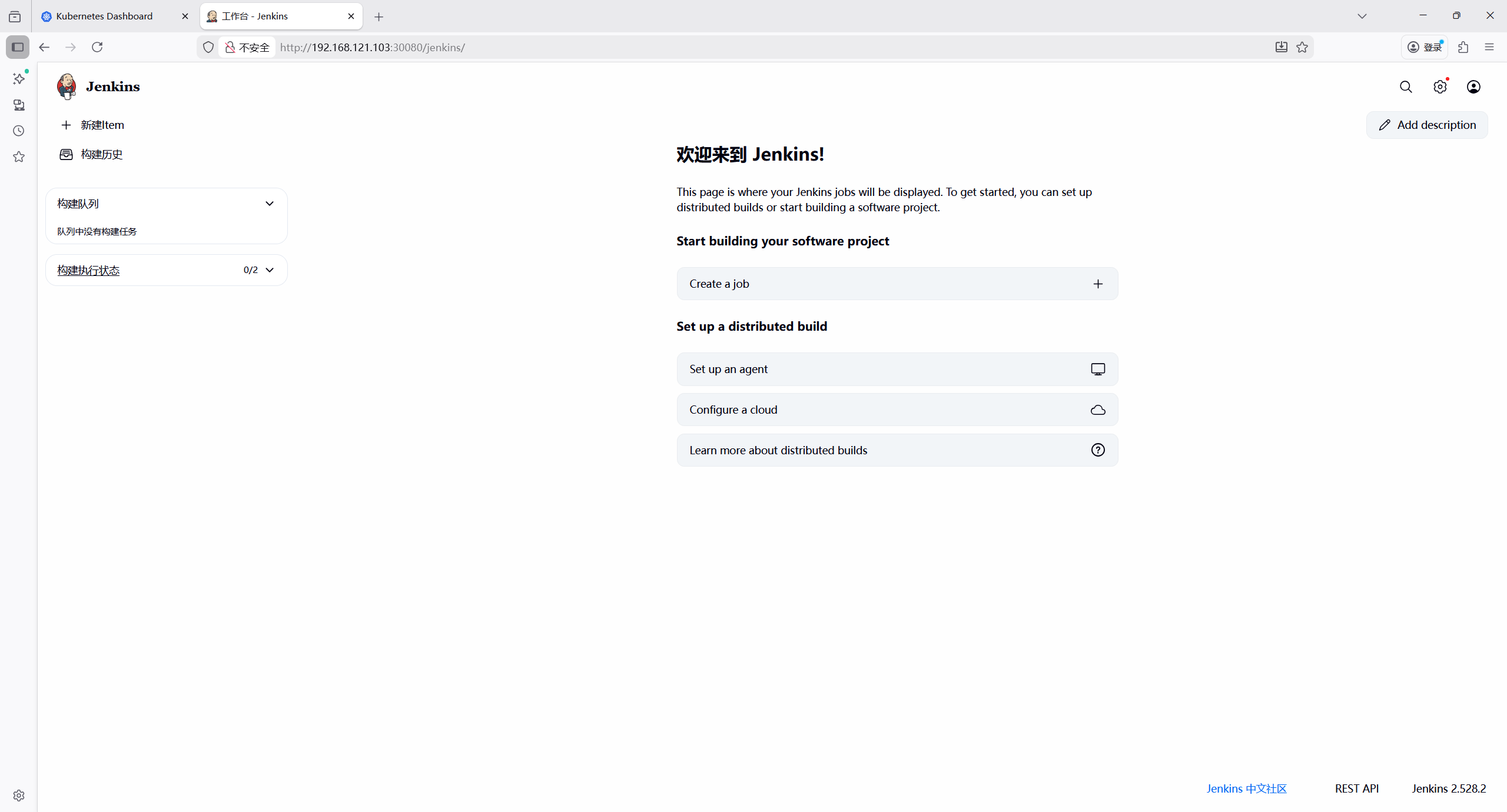Image resolution: width=1507 pixels, height=812 pixels.
Task: Switch to the Kubernetes Dashboard tab
Action: [105, 16]
